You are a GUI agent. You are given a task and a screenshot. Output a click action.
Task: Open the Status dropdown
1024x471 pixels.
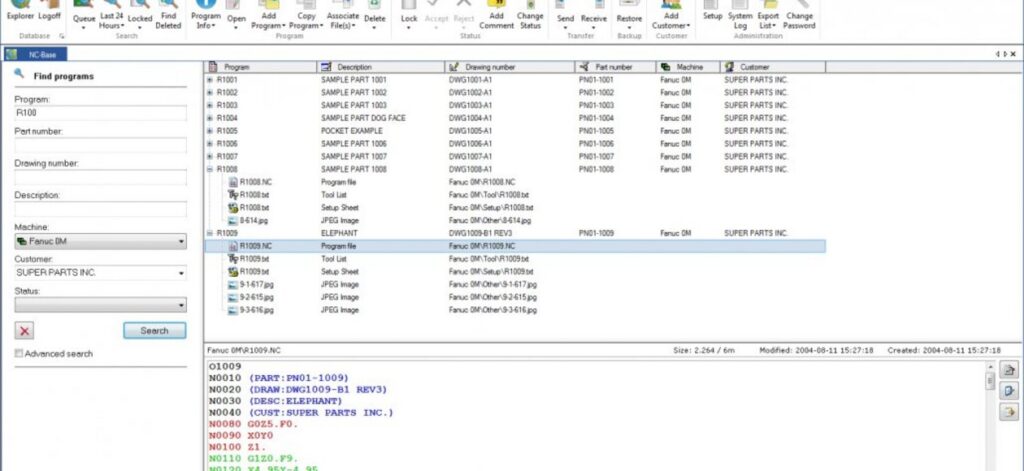pos(101,305)
